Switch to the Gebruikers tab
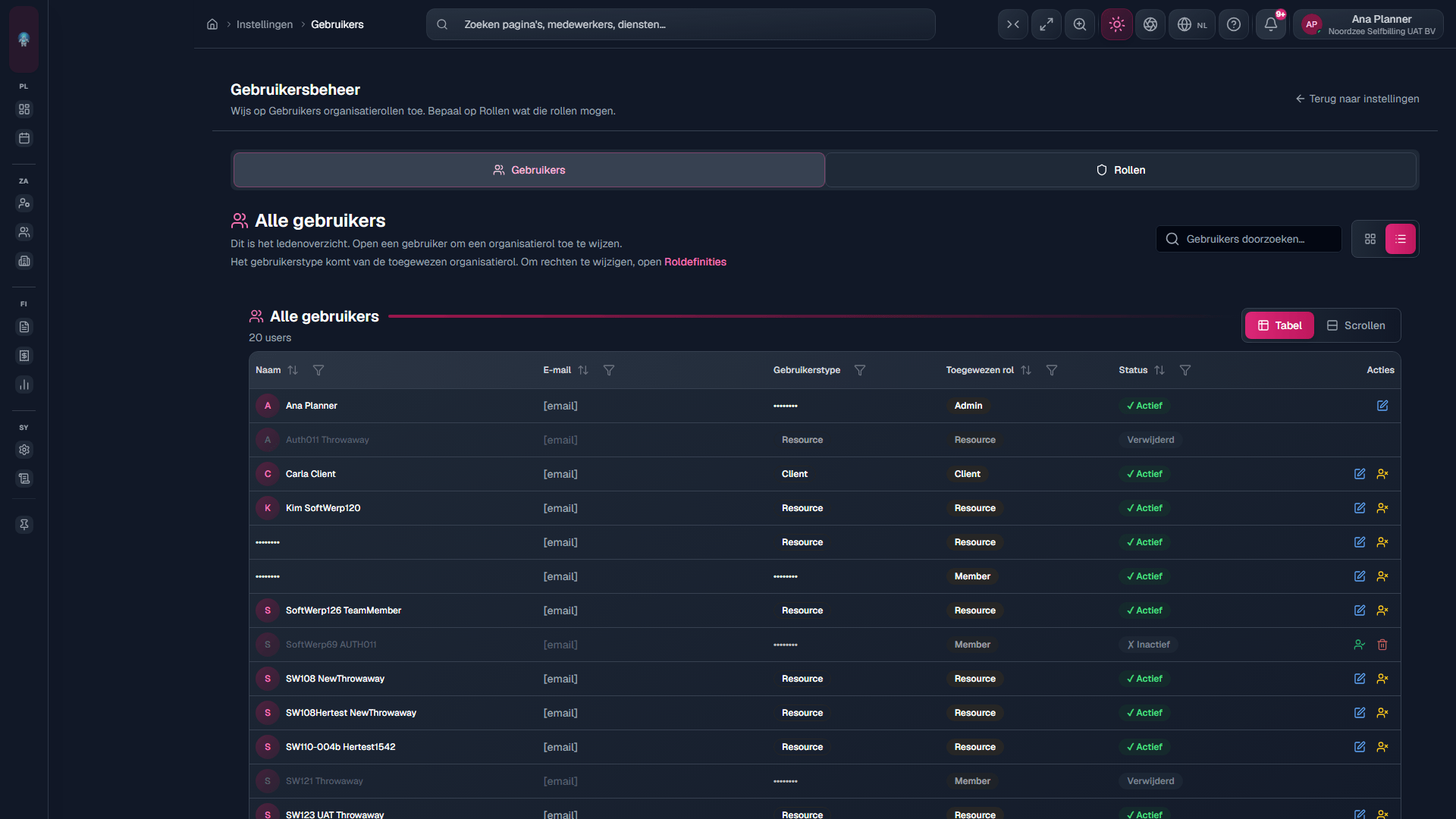Image resolution: width=1456 pixels, height=819 pixels. click(x=529, y=170)
